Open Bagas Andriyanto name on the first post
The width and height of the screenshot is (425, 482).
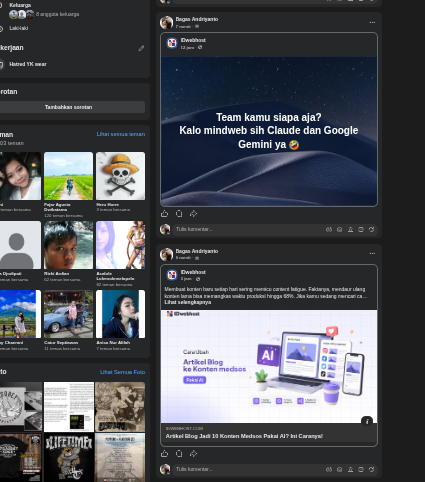[x=197, y=19]
